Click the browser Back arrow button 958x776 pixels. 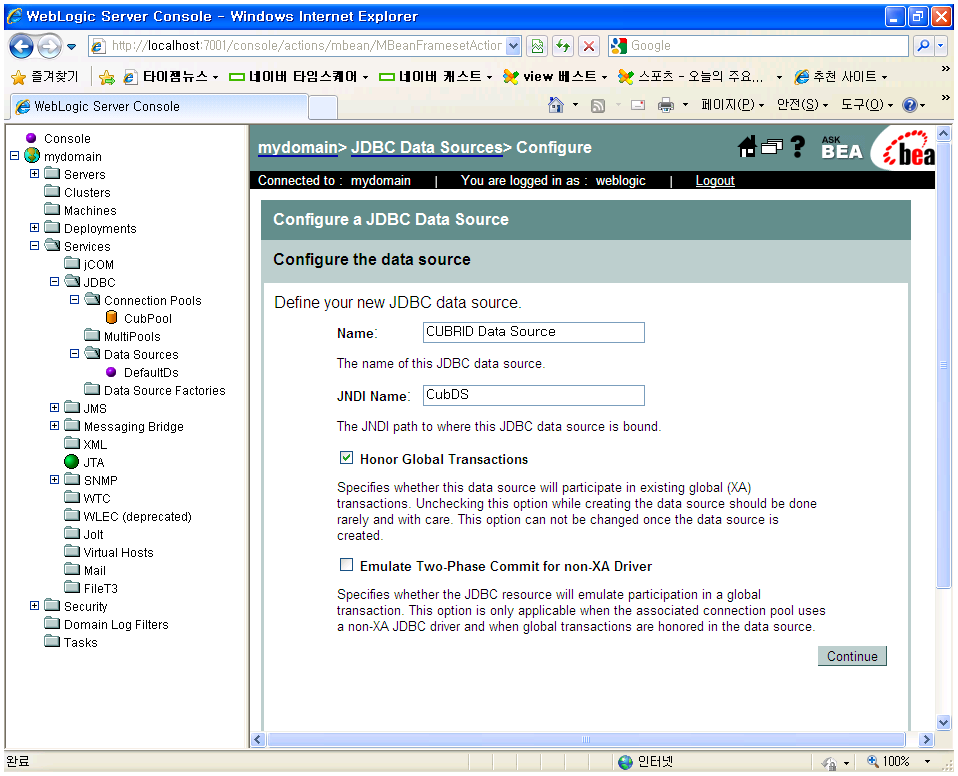click(x=22, y=46)
